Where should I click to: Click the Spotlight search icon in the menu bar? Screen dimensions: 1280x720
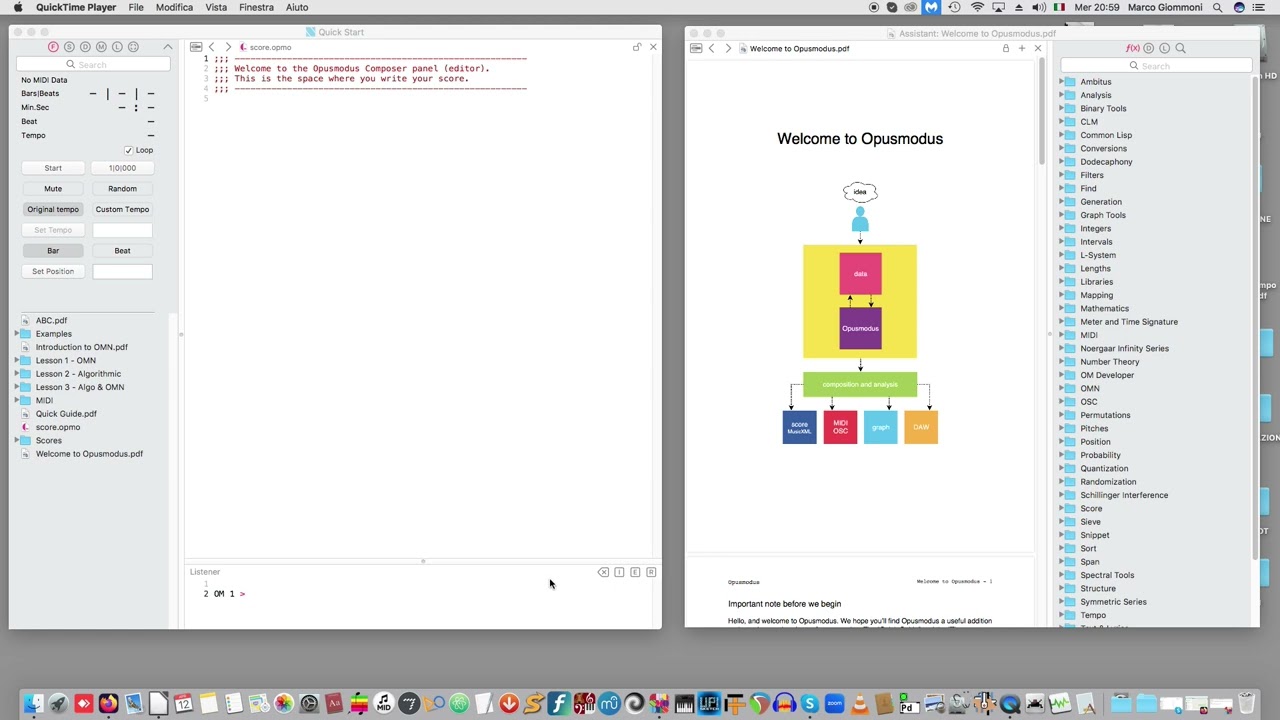(x=1217, y=7)
